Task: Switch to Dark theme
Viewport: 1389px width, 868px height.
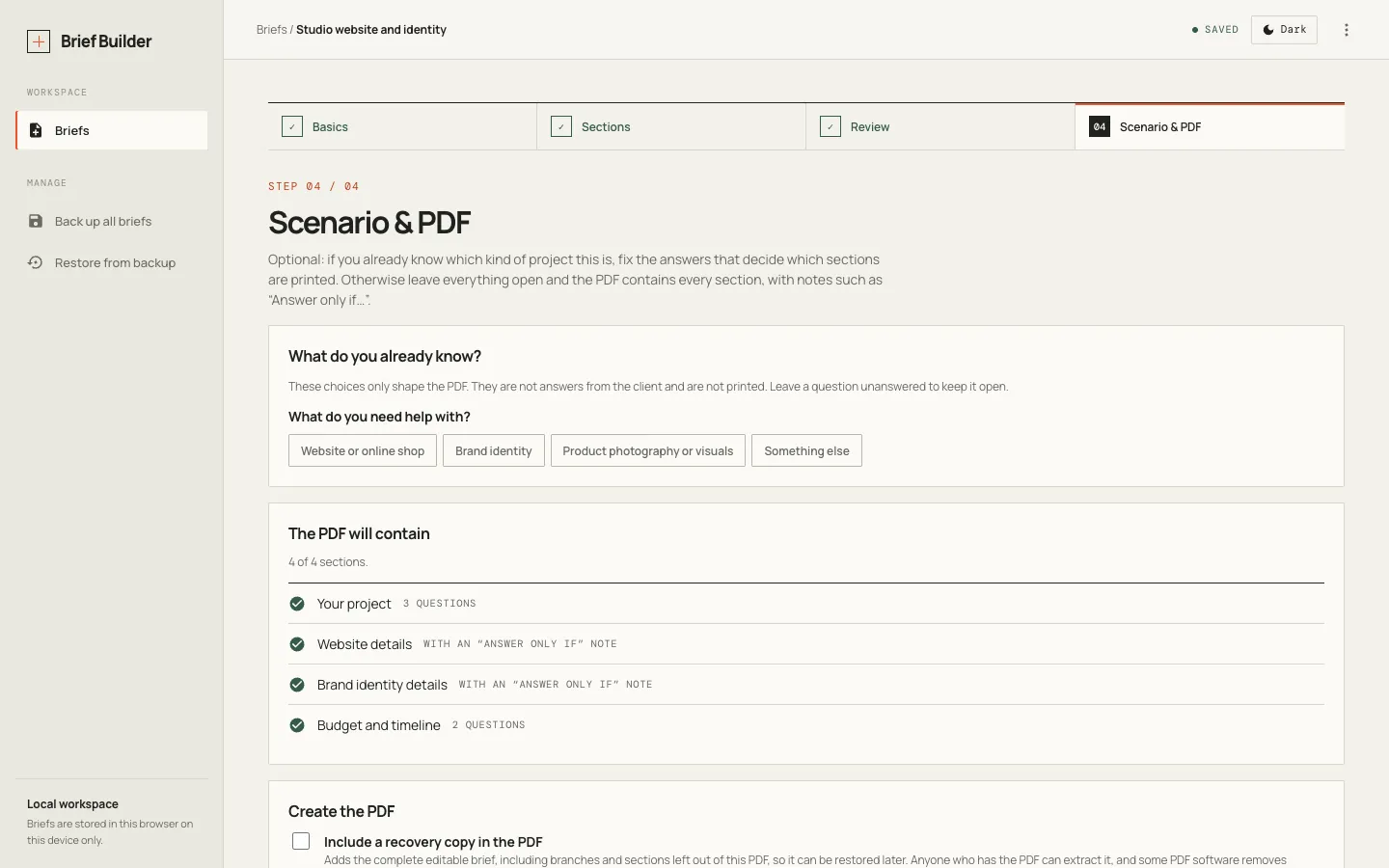Action: tap(1284, 30)
